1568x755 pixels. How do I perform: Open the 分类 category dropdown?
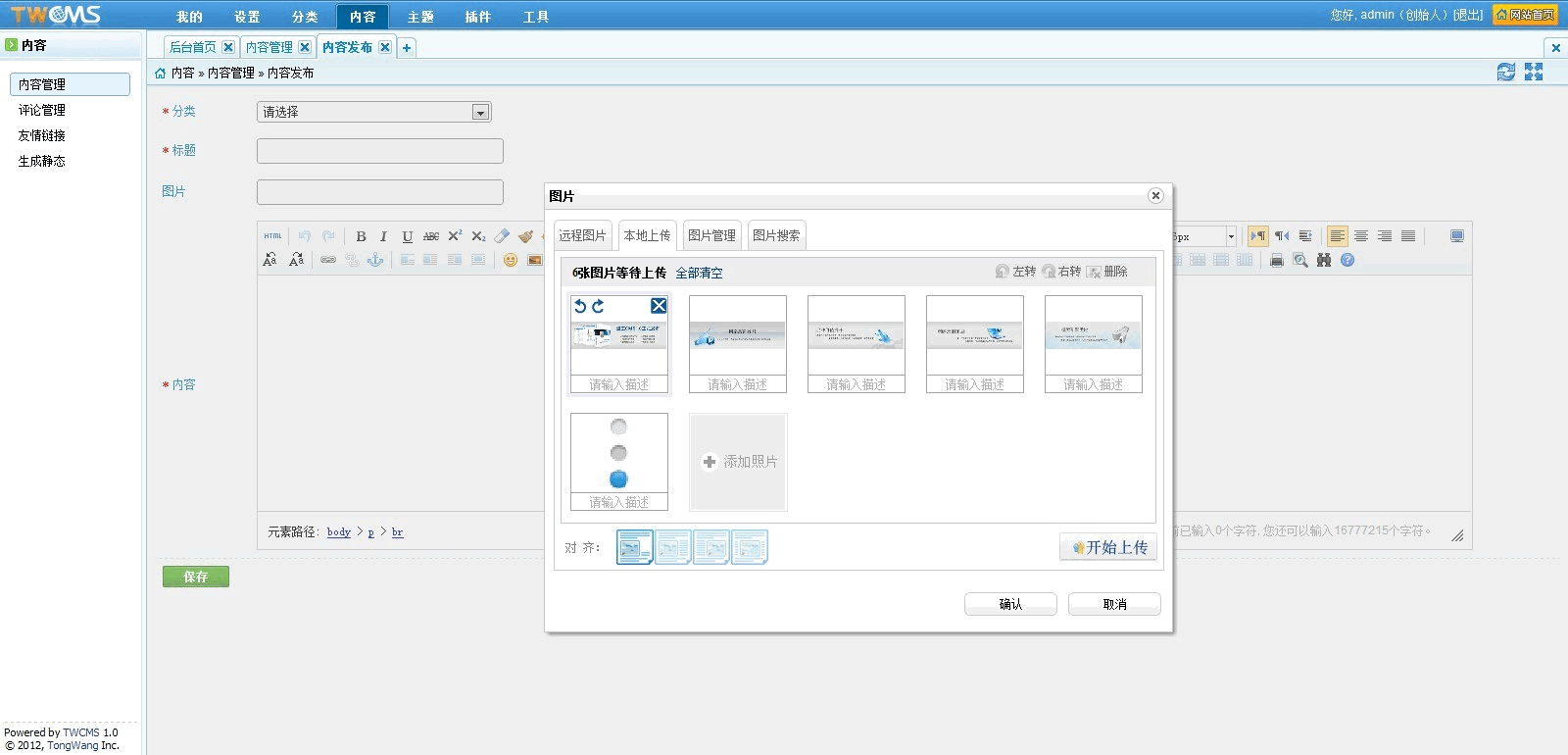pos(480,113)
